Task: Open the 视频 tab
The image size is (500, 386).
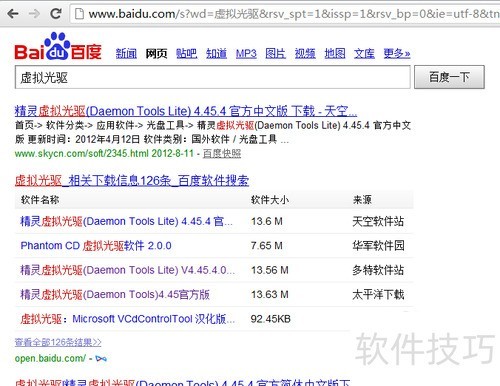Action: pos(305,53)
